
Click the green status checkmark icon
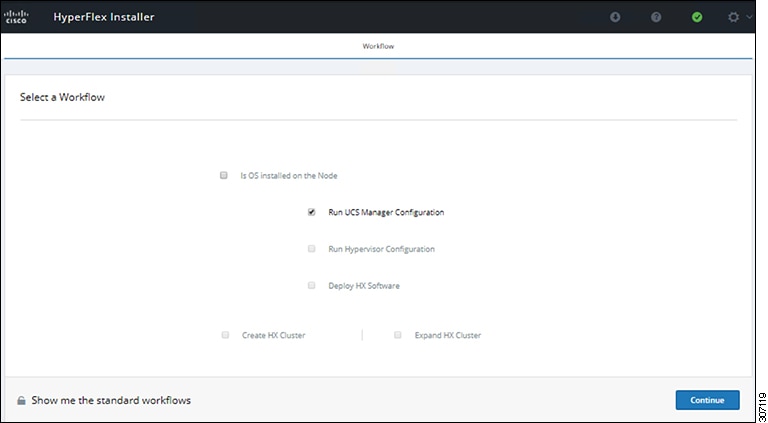coord(697,17)
